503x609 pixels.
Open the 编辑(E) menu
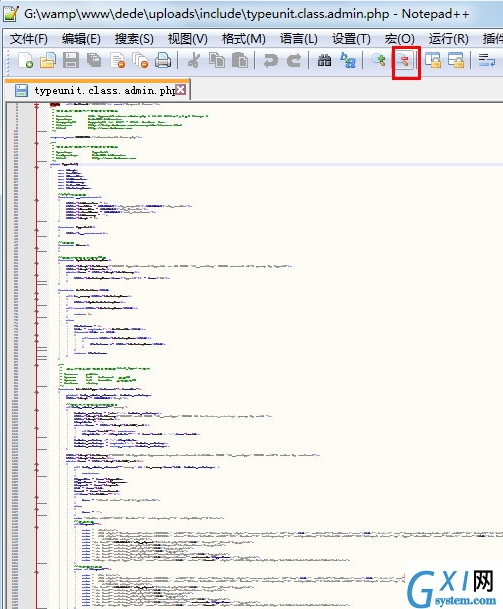pos(81,39)
